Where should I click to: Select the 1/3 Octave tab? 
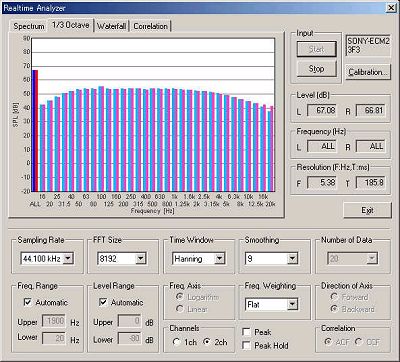pos(71,25)
